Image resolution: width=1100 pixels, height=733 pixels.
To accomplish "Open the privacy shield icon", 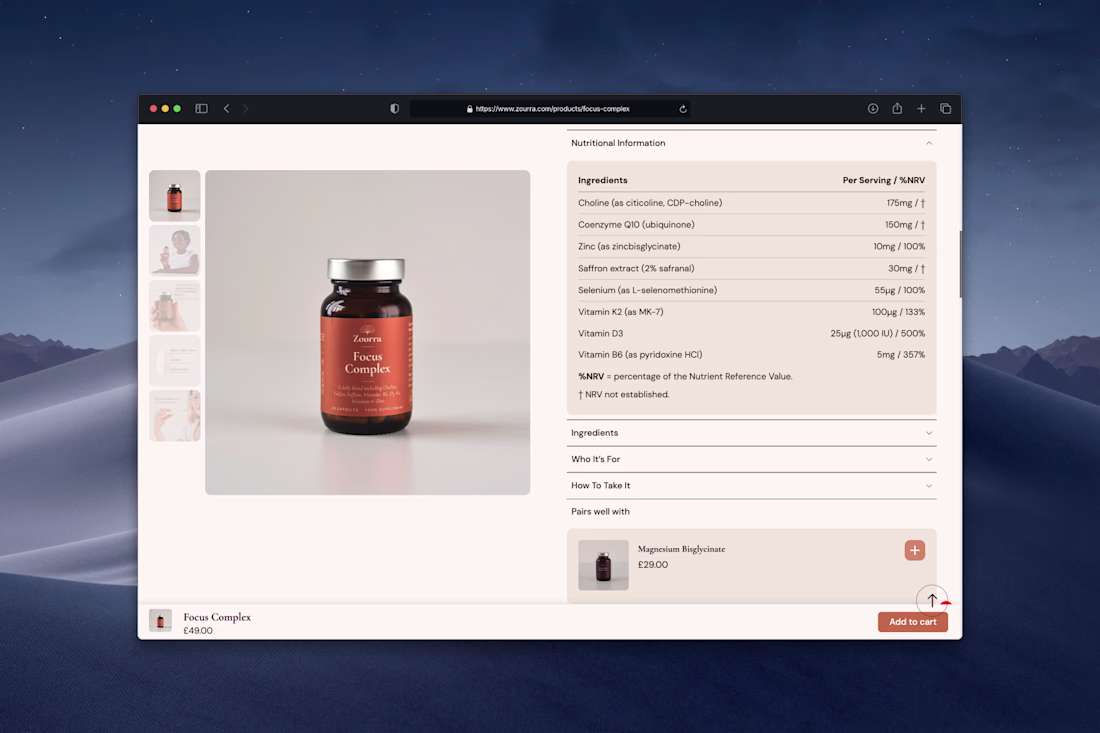I will [394, 109].
